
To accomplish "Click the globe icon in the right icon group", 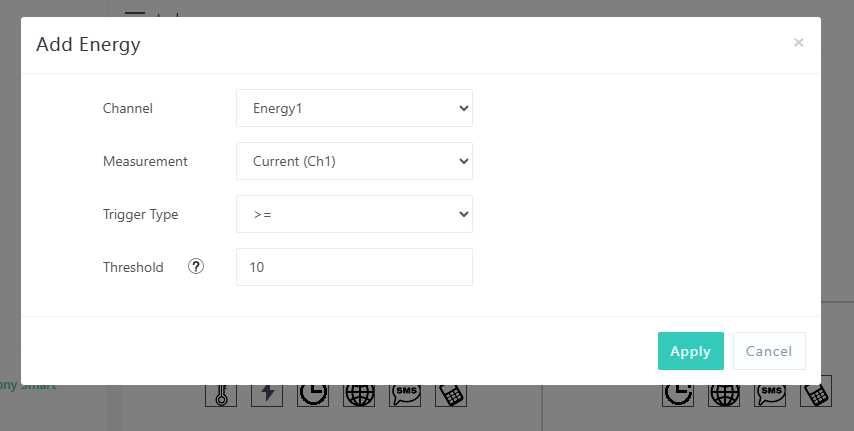I will point(724,394).
